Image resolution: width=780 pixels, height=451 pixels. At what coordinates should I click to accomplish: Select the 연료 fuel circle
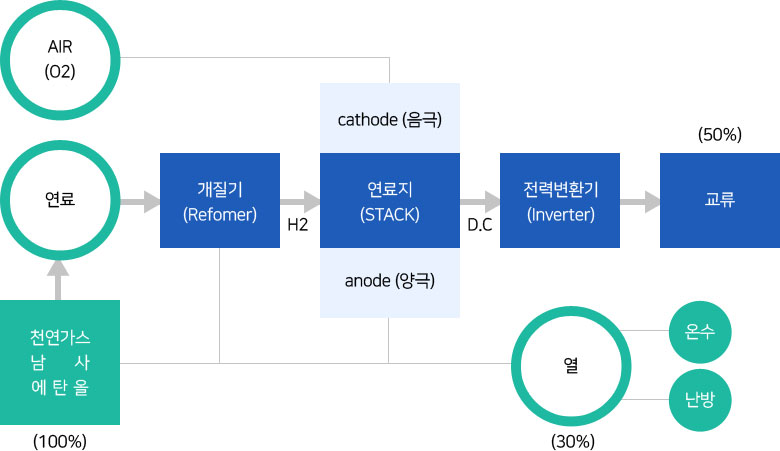pyautogui.click(x=60, y=200)
